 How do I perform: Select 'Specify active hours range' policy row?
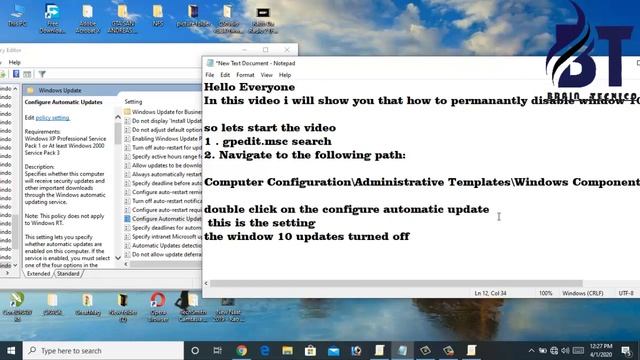point(163,156)
